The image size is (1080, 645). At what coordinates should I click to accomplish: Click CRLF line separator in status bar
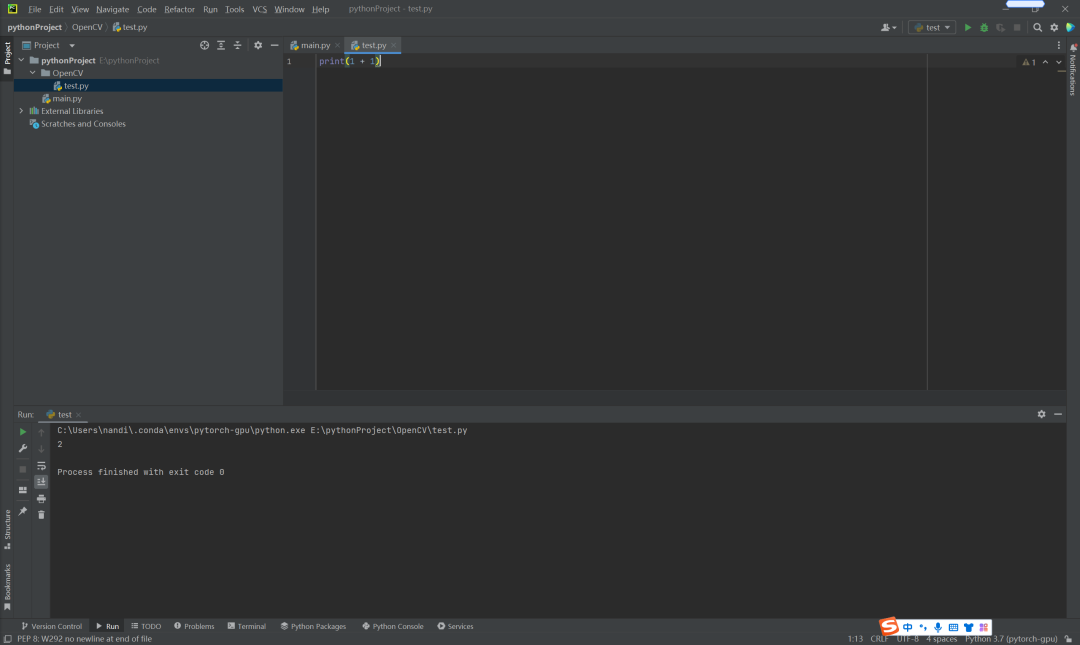(880, 639)
